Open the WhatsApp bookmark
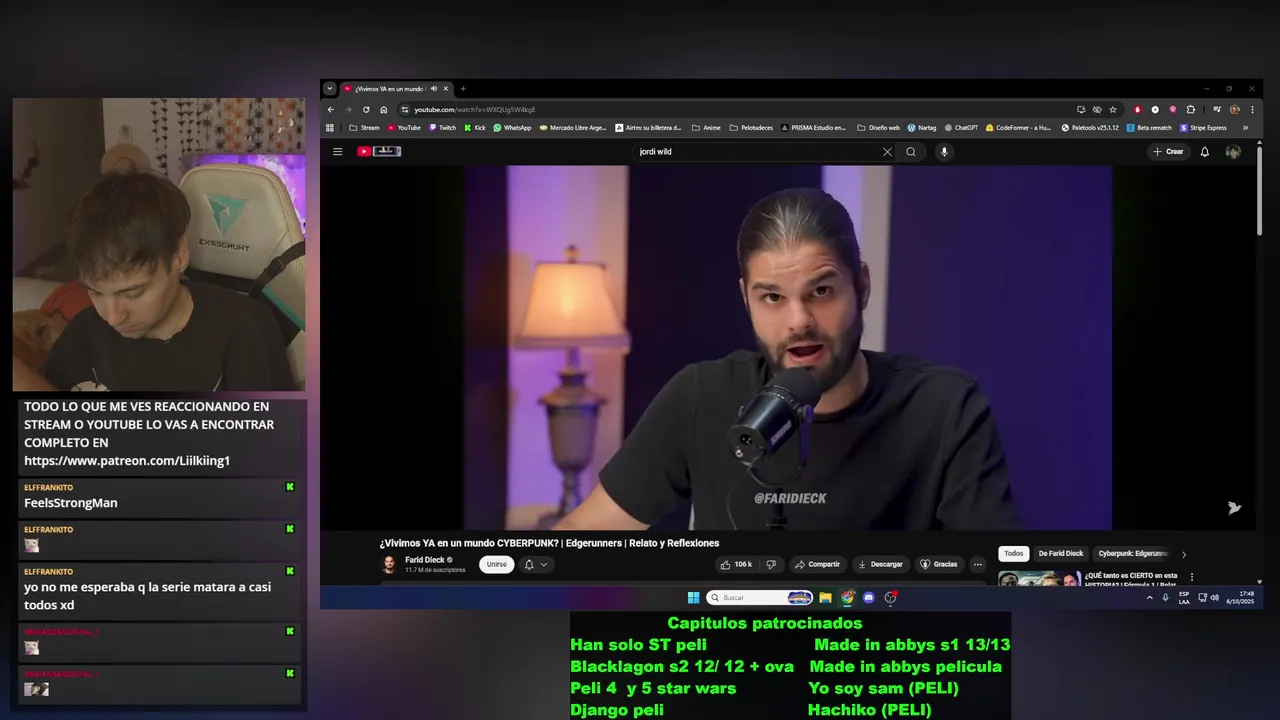 512,128
